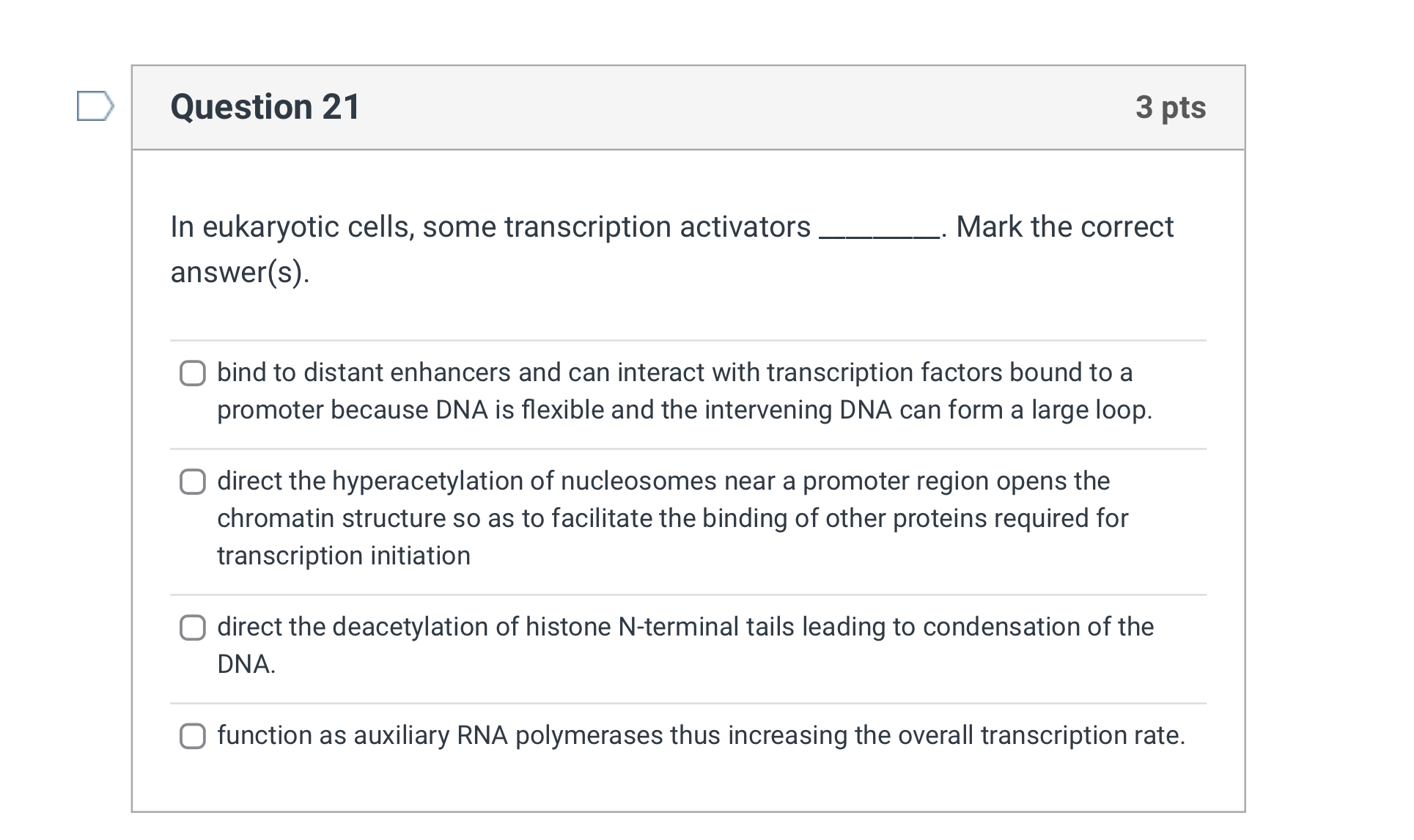Click the question card gray header bar

tap(733, 107)
